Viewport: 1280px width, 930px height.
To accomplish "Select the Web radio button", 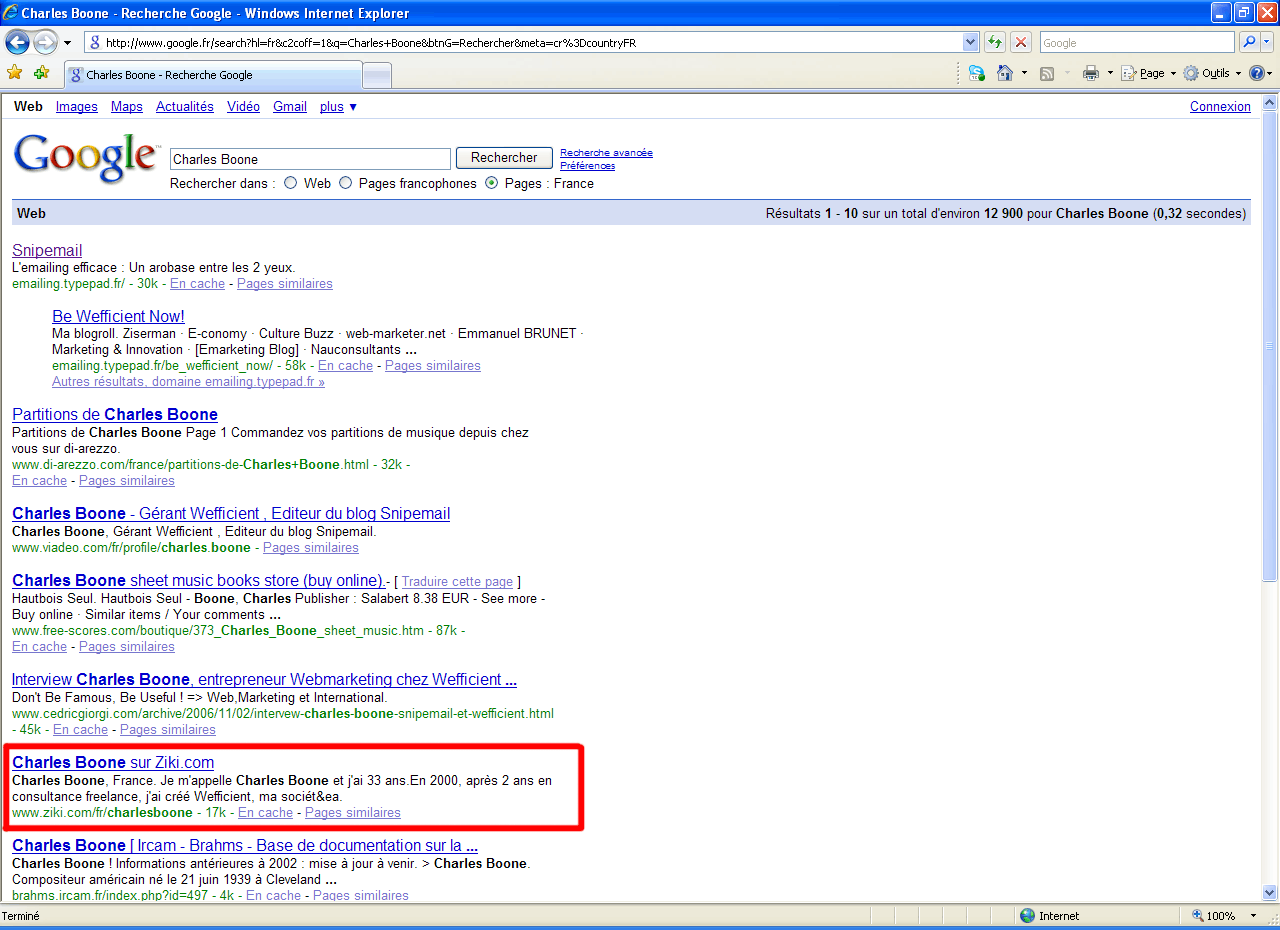I will [x=291, y=183].
